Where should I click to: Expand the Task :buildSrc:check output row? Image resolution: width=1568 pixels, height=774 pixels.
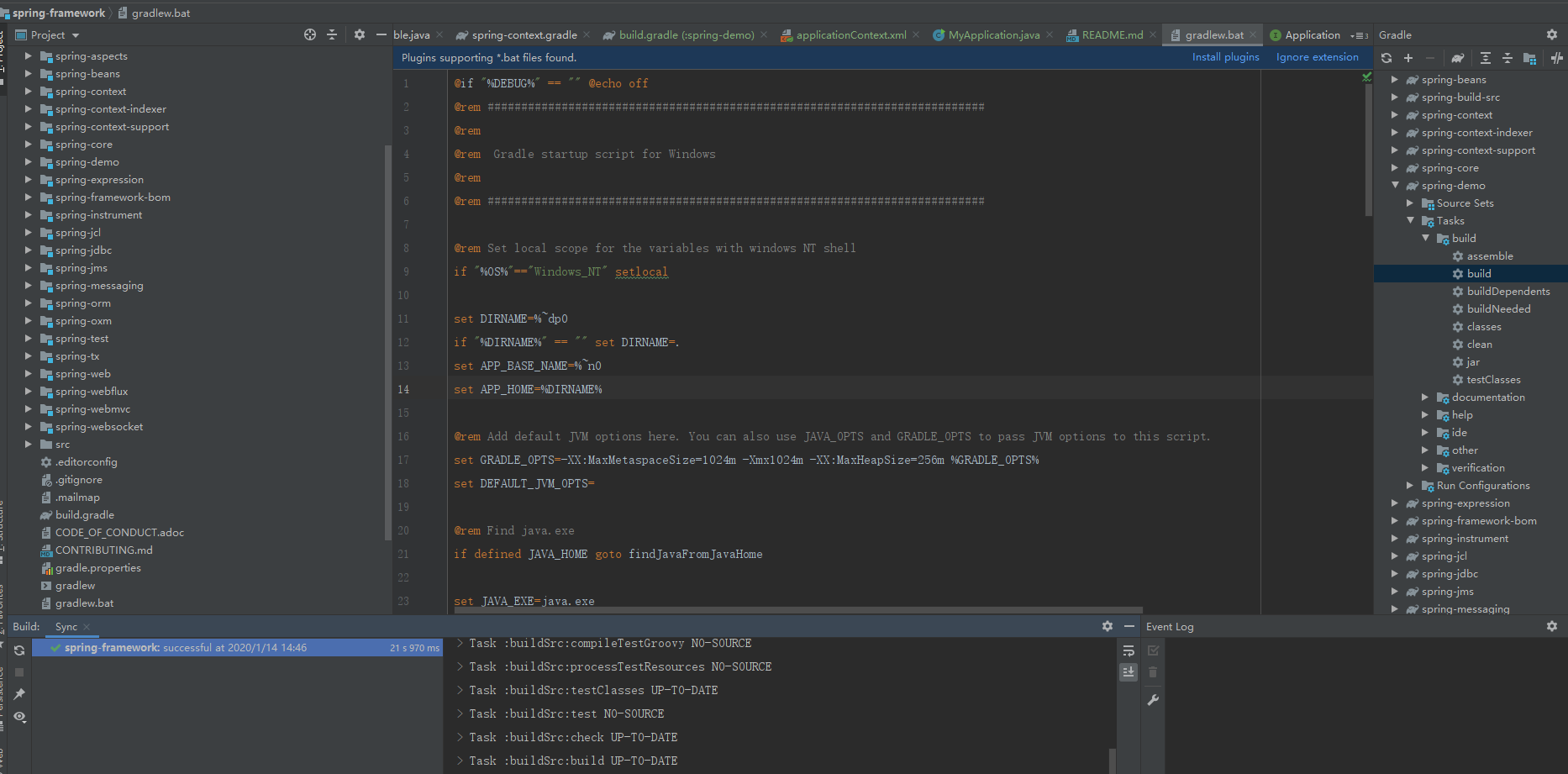tap(460, 737)
